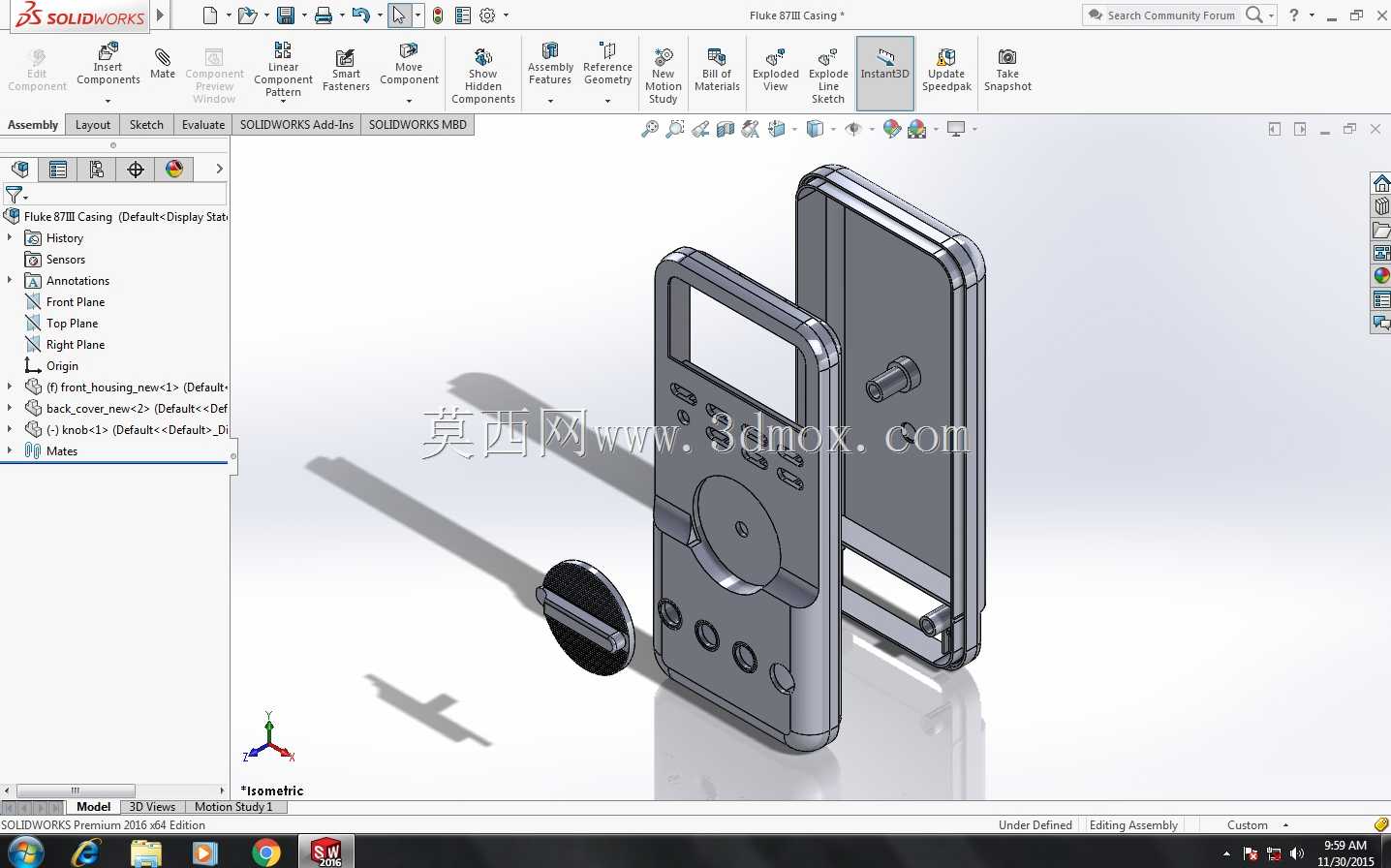Viewport: 1391px width, 868px height.
Task: Open the SOLIDWORKS Add-Ins tab
Action: [296, 125]
